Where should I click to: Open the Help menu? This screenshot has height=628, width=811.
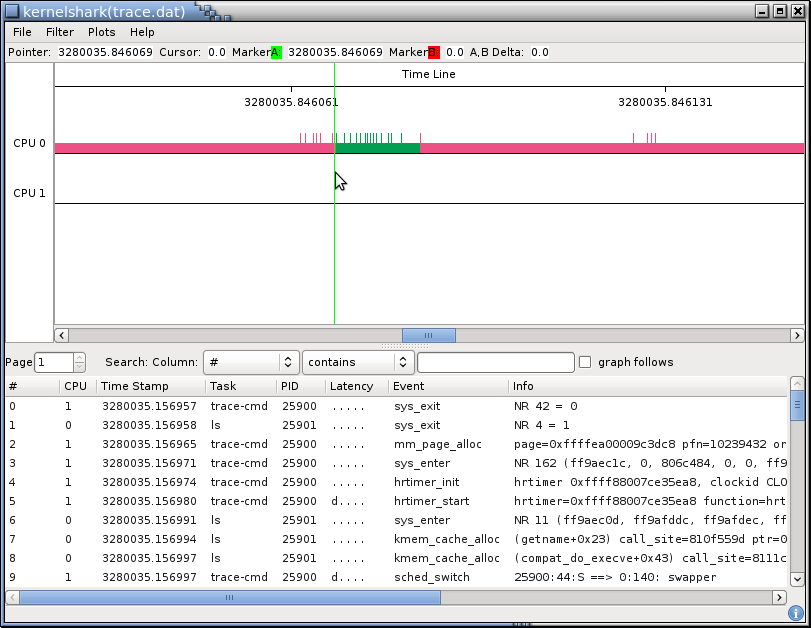point(142,32)
